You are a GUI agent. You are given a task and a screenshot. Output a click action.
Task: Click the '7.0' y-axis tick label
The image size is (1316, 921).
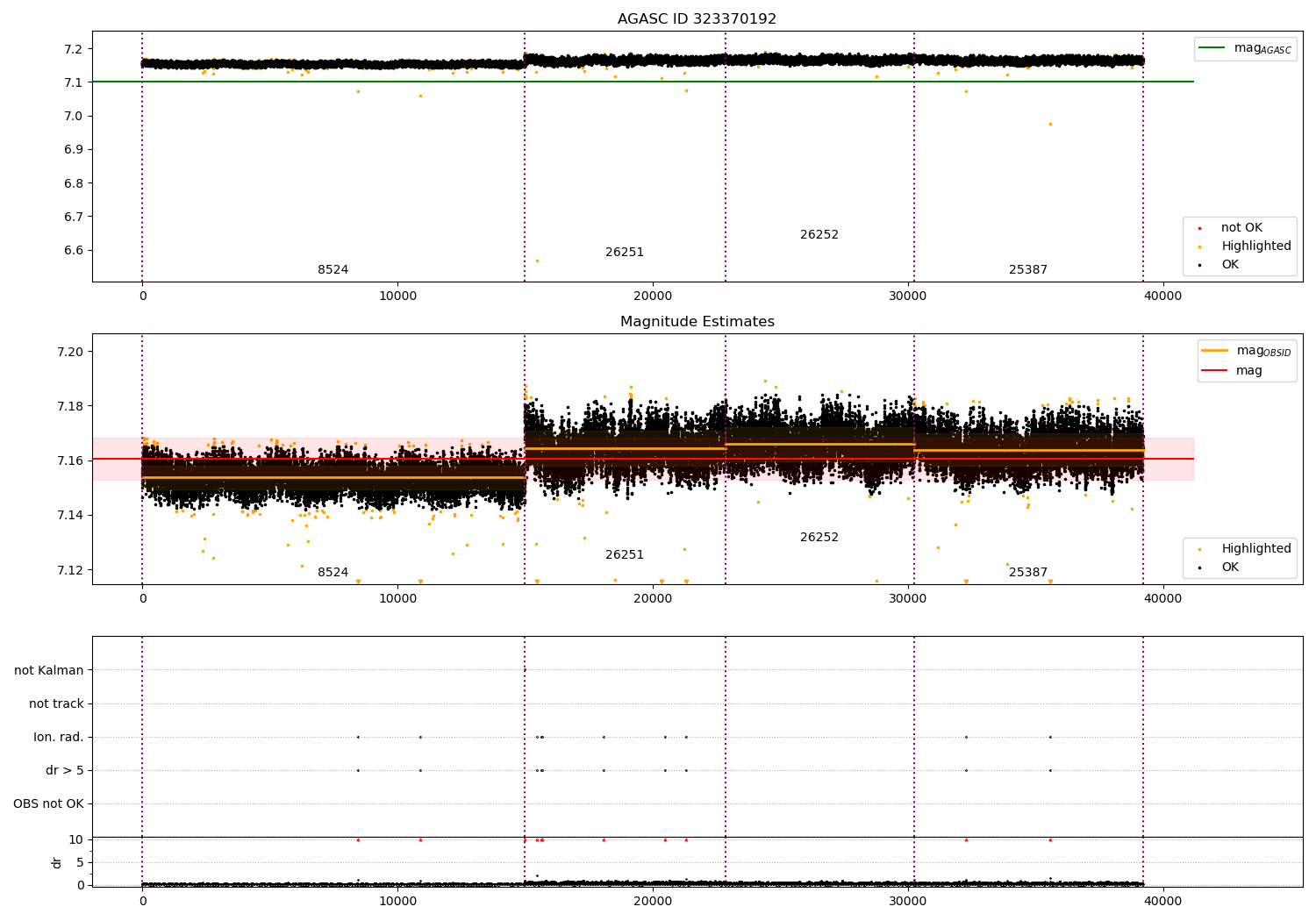[x=75, y=116]
